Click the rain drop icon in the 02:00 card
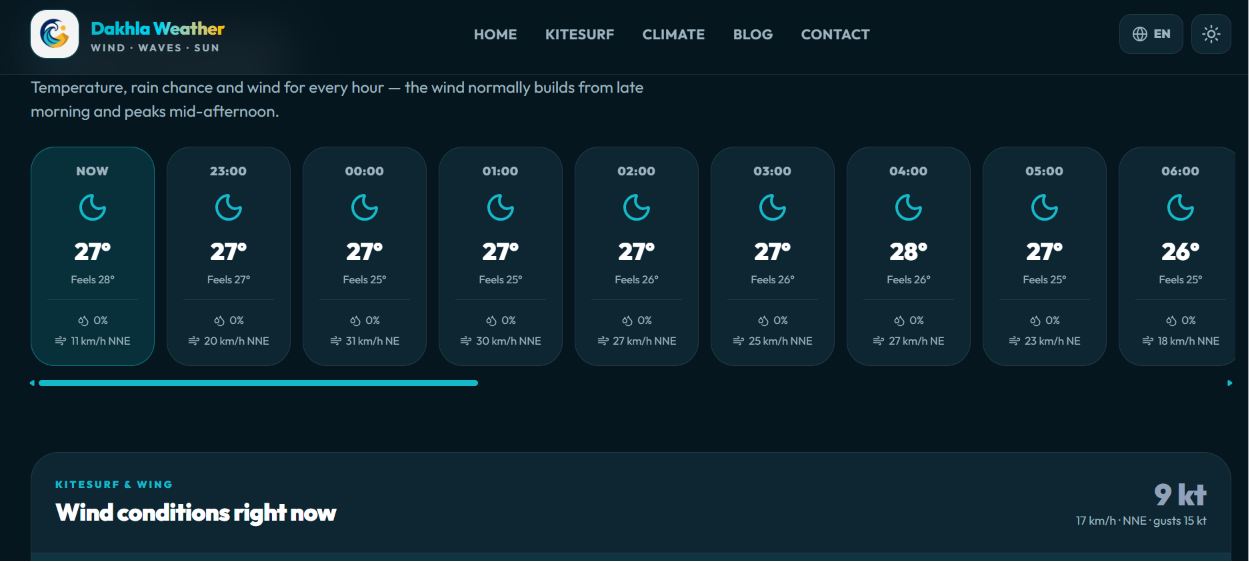Screen dimensions: 1249x562 tap(628, 321)
